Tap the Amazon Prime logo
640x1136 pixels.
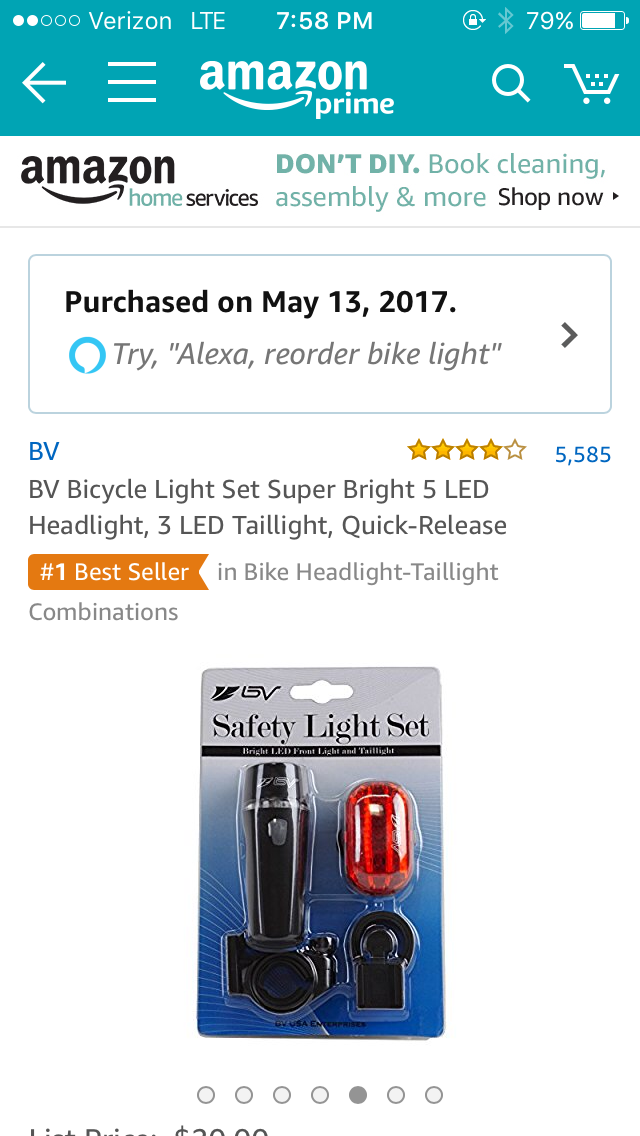coord(296,86)
